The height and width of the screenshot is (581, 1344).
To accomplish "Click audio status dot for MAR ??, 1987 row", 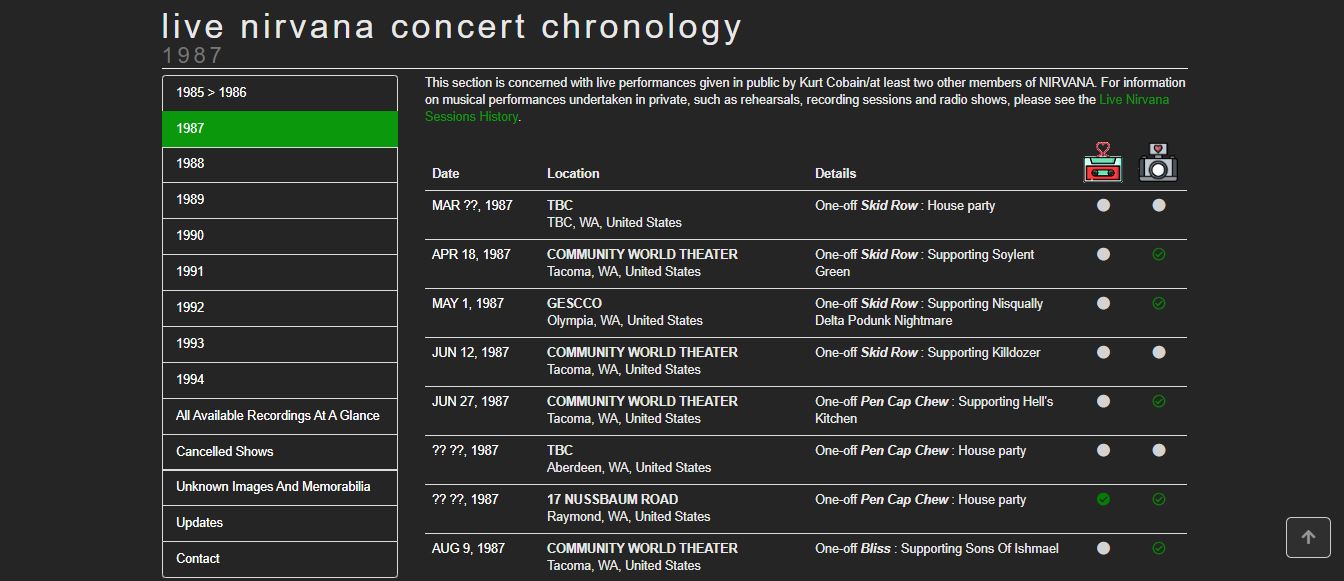I will [x=1103, y=205].
